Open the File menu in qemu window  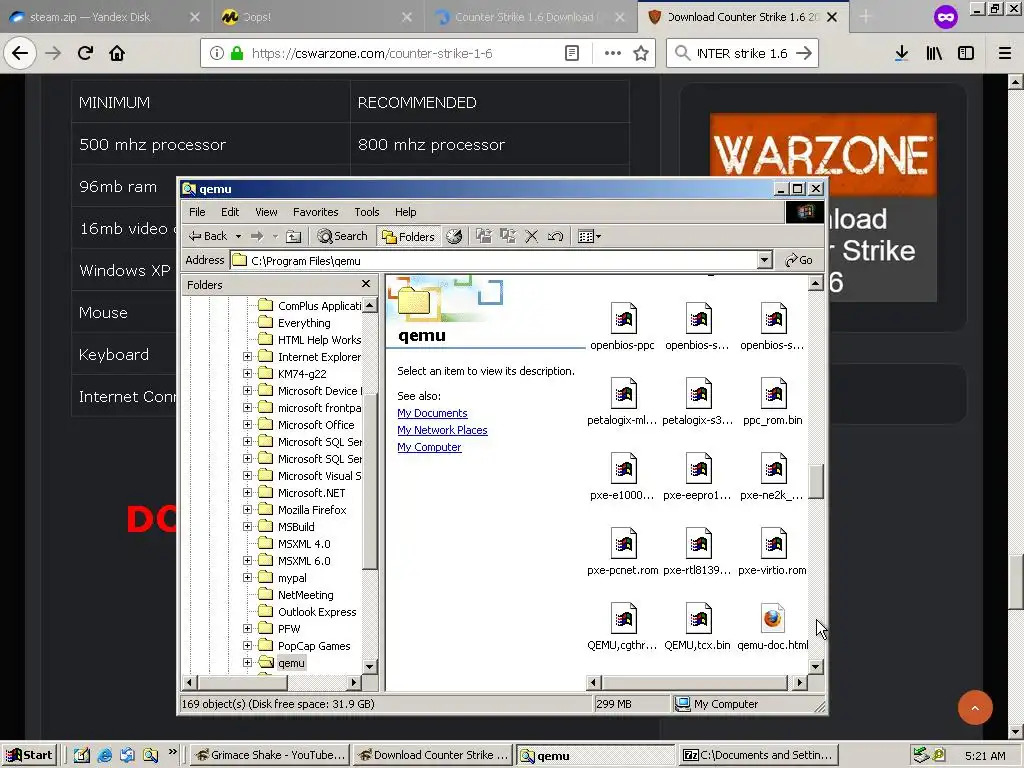pos(197,212)
